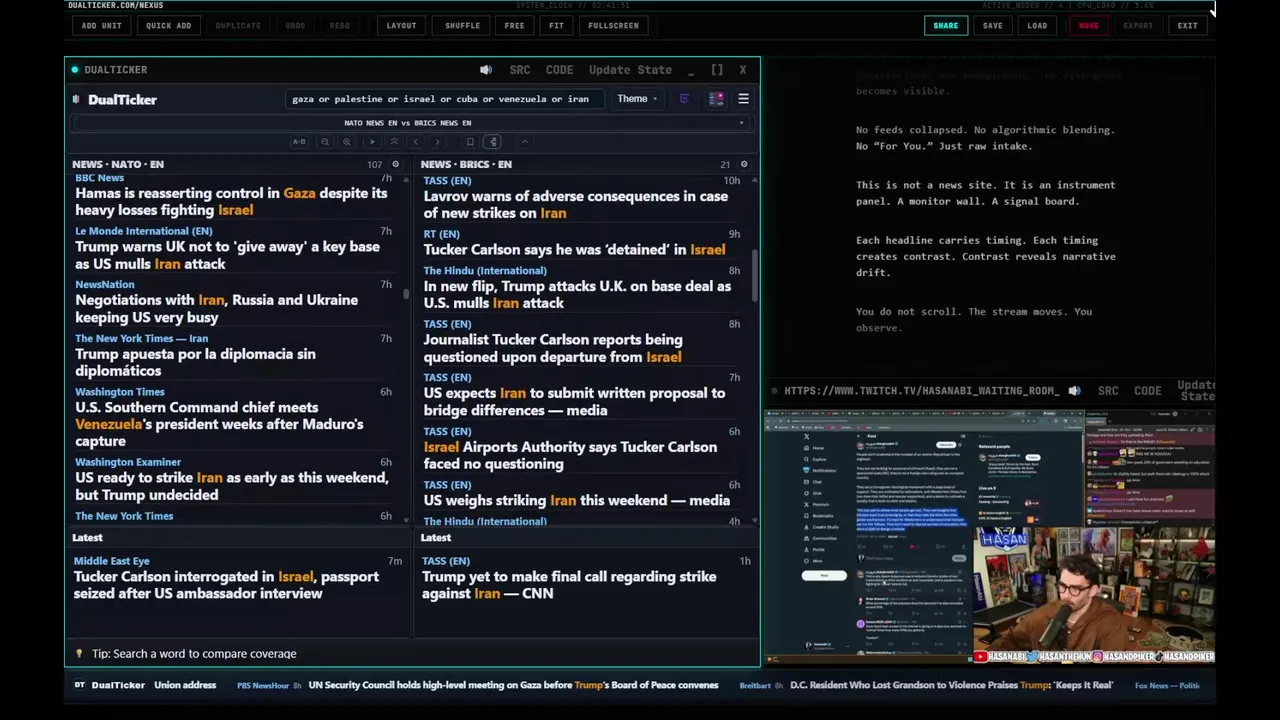Open the DualTicker hamburger menu
This screenshot has width=1280, height=720.
pos(743,99)
